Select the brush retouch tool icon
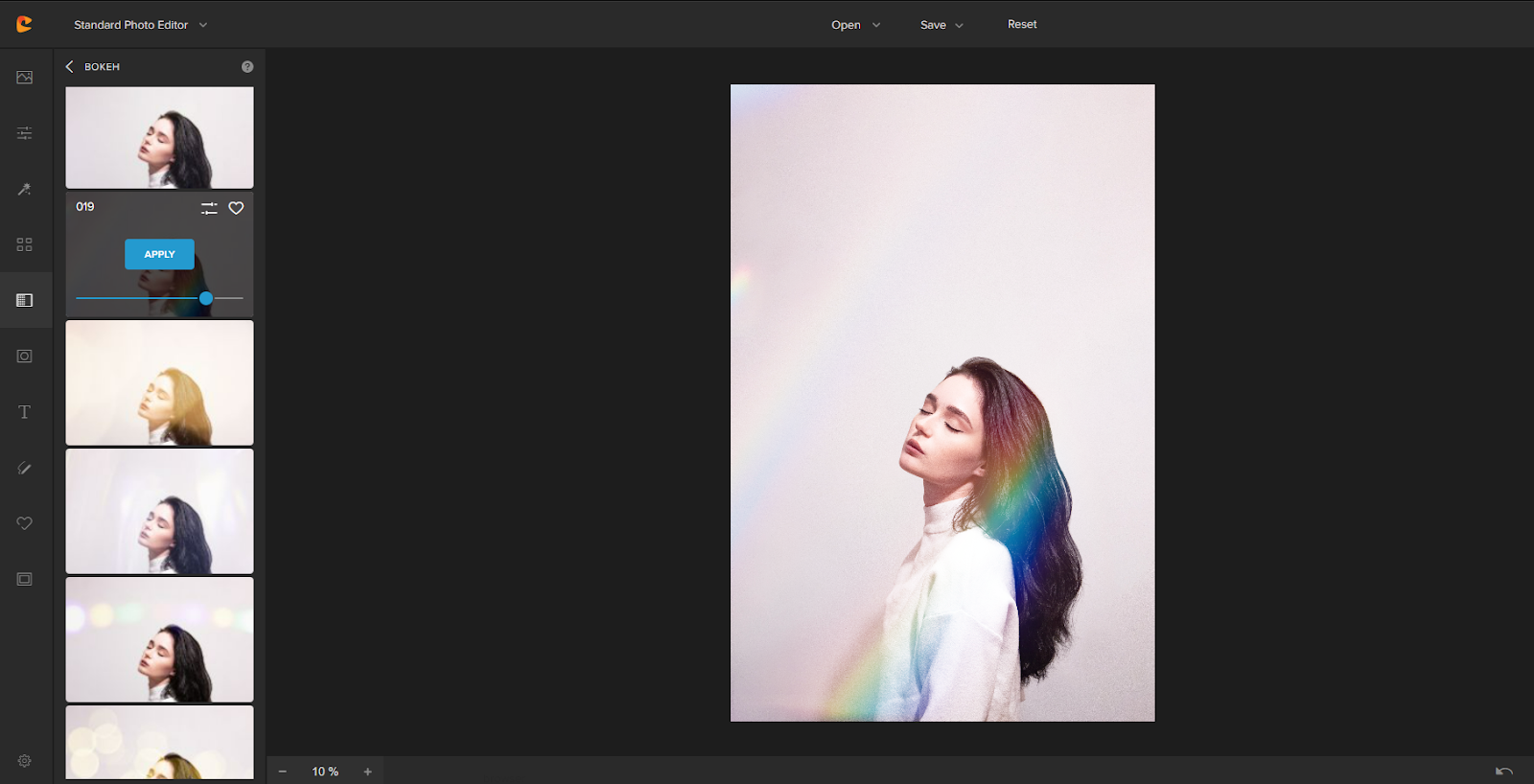1534x784 pixels. click(x=25, y=468)
